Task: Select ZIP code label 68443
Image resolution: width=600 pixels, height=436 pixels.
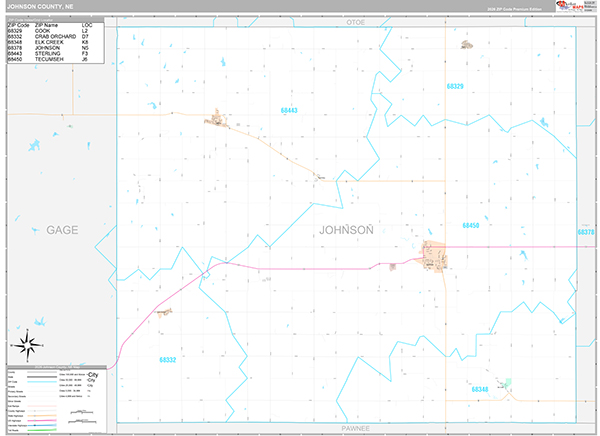Action: pos(289,111)
